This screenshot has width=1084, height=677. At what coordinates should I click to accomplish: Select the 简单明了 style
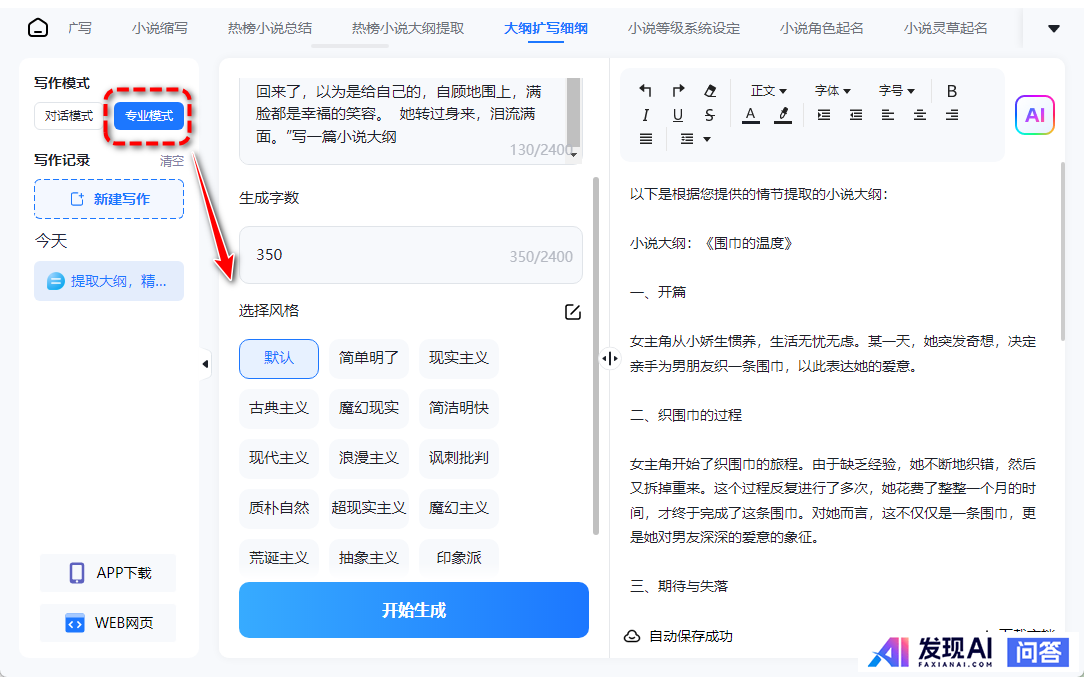[x=368, y=358]
